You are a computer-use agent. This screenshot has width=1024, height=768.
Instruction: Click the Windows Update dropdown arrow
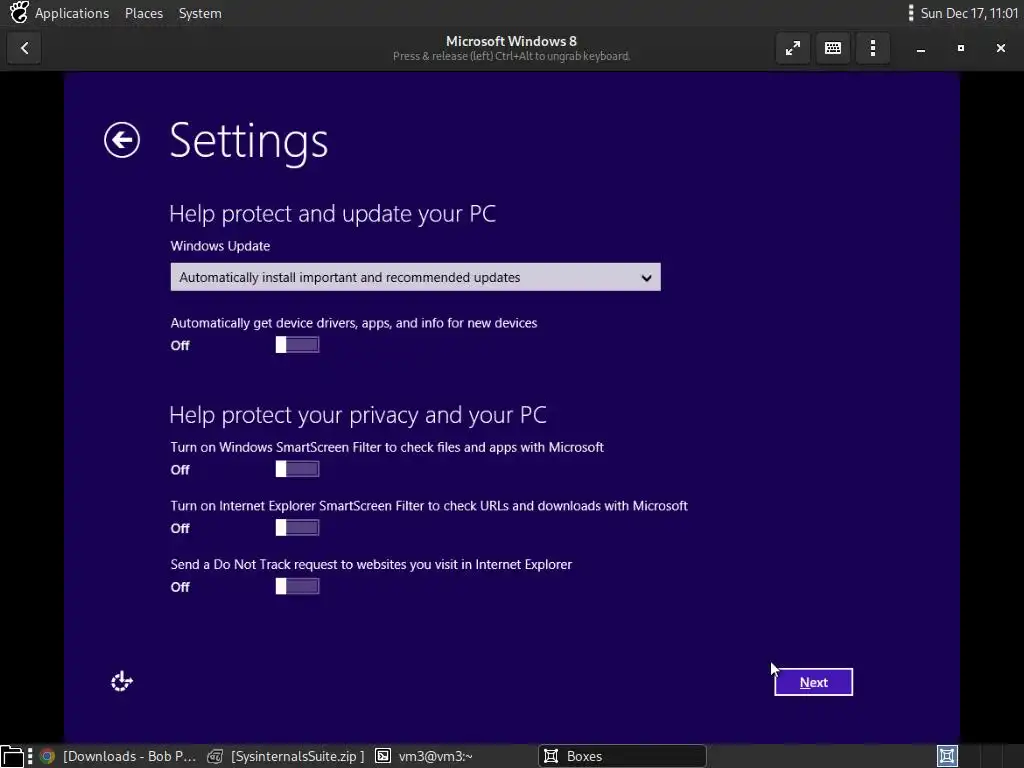click(x=646, y=278)
